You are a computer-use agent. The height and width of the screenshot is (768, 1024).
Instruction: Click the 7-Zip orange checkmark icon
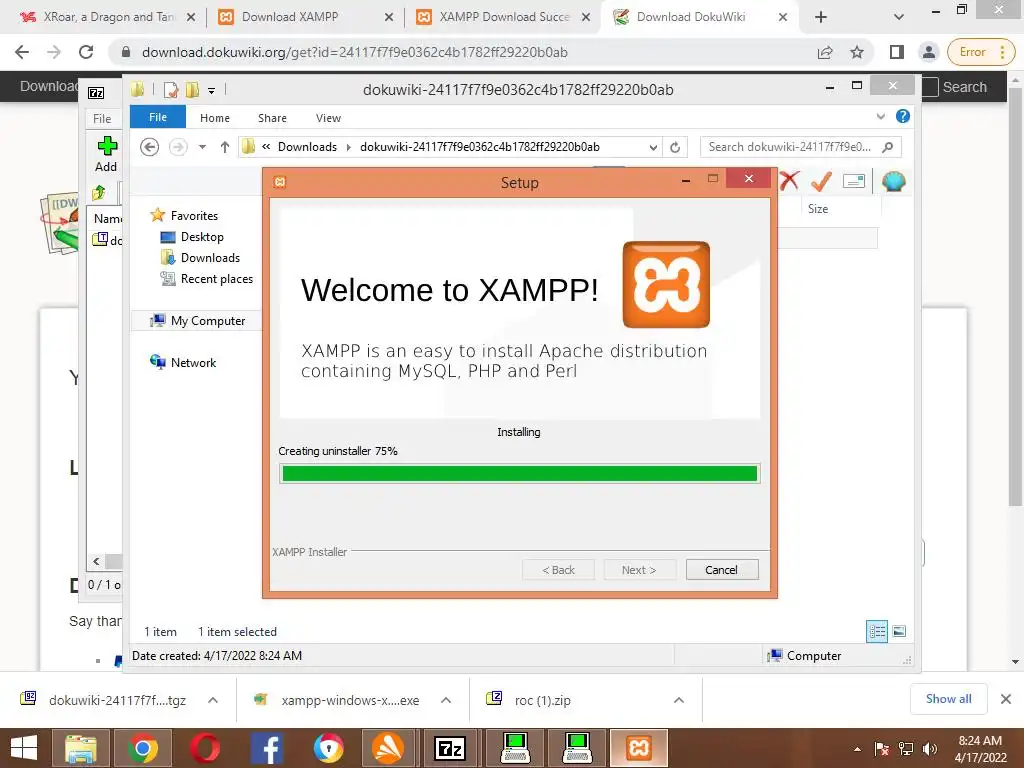821,181
